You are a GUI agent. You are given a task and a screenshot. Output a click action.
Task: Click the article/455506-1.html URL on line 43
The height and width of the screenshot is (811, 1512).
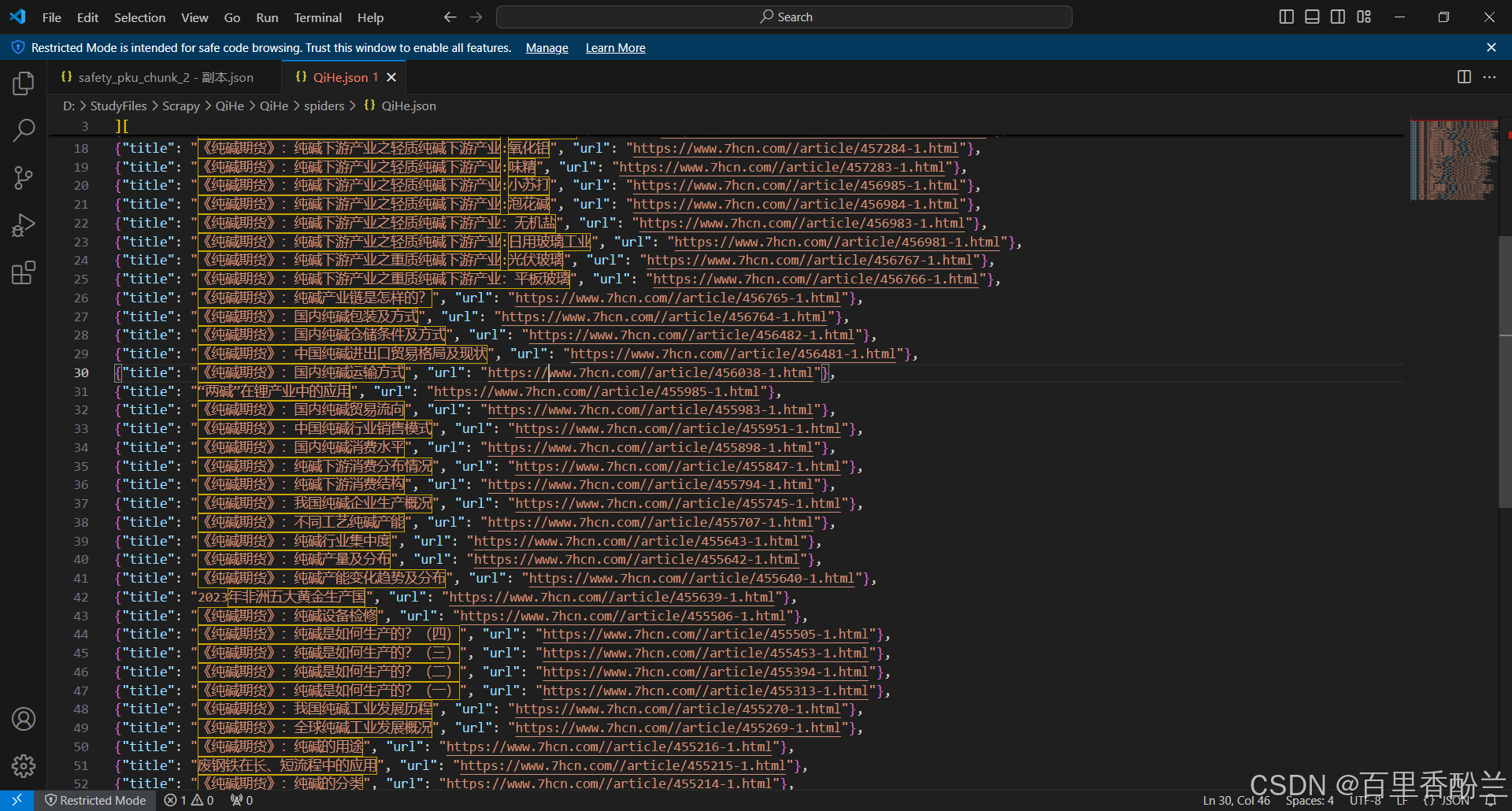(x=622, y=616)
